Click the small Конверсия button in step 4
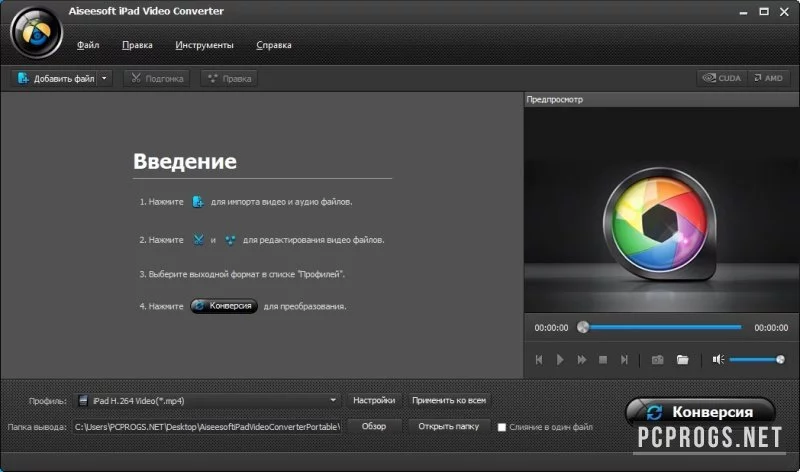 click(x=224, y=306)
